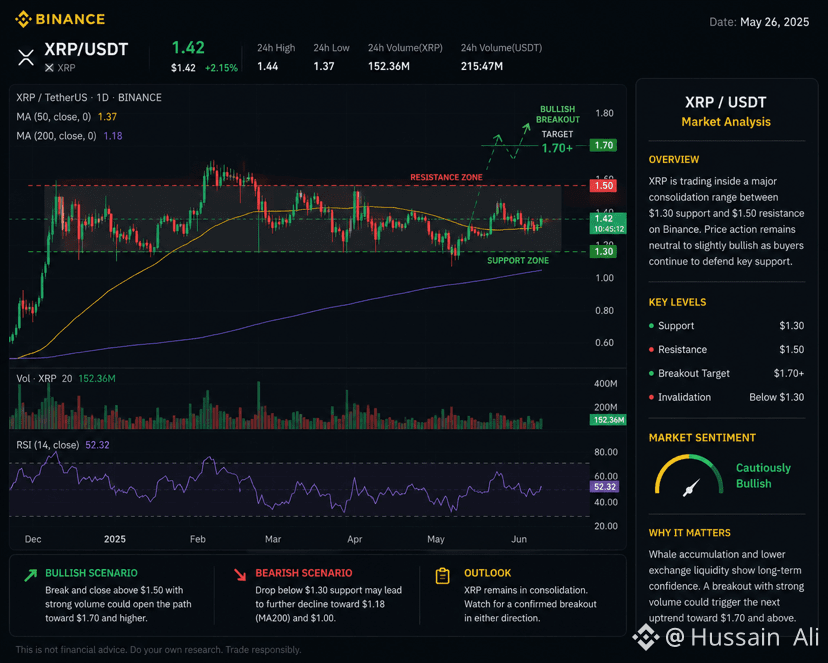Click the RSI value tag 52.32
Image resolution: width=828 pixels, height=663 pixels.
604,487
